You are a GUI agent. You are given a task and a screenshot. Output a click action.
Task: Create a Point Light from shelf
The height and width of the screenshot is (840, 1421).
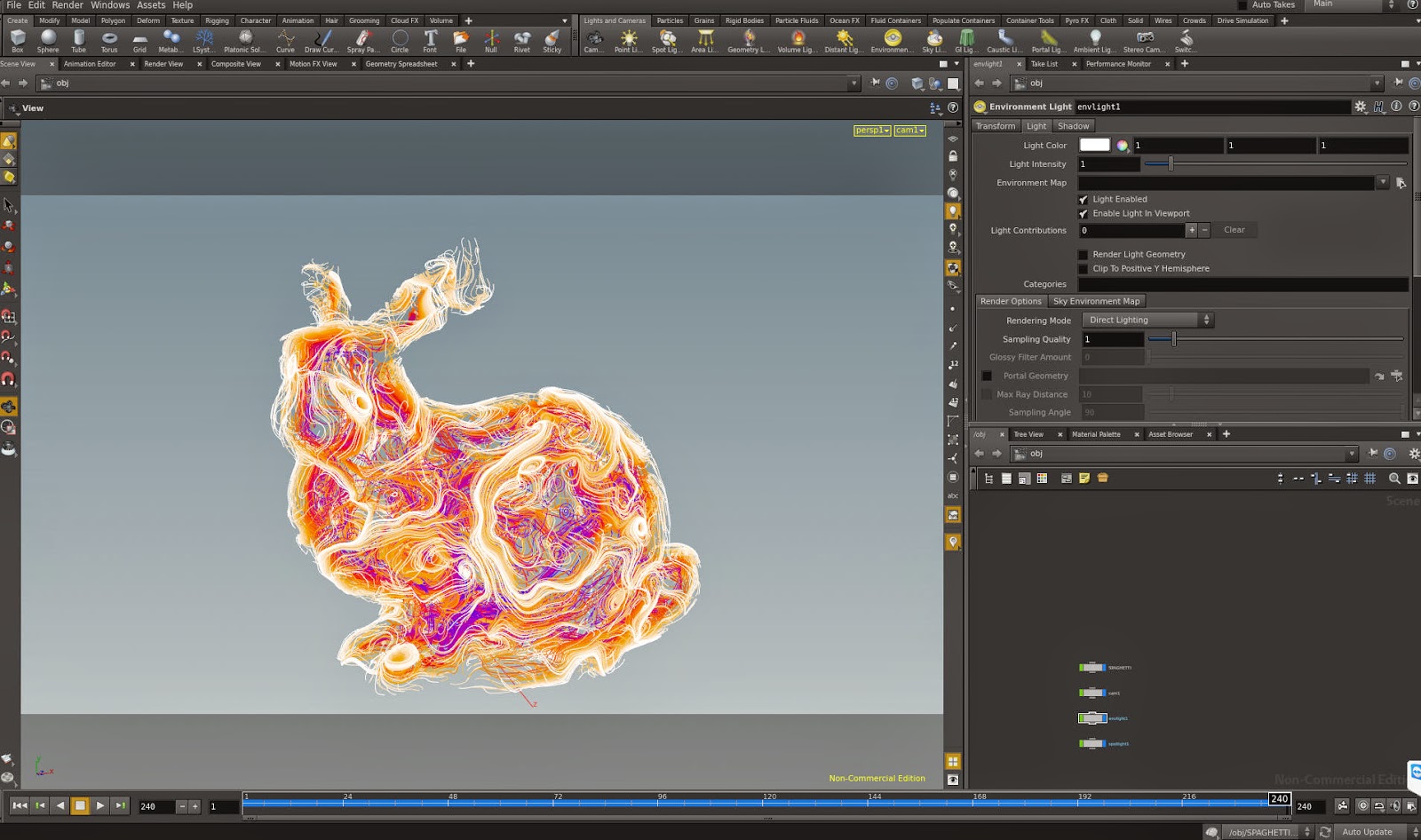pyautogui.click(x=628, y=39)
